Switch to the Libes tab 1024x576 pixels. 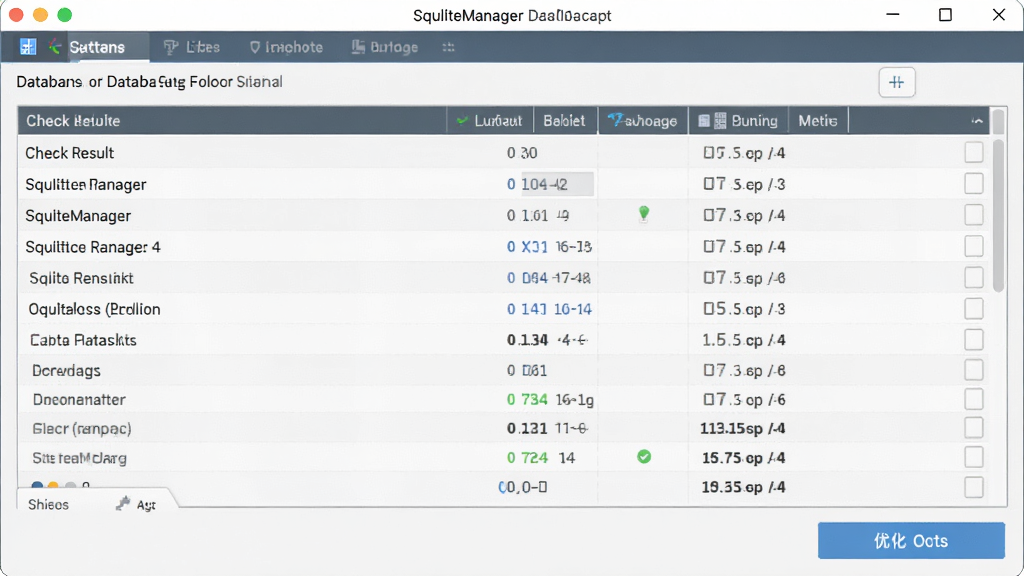click(x=192, y=47)
